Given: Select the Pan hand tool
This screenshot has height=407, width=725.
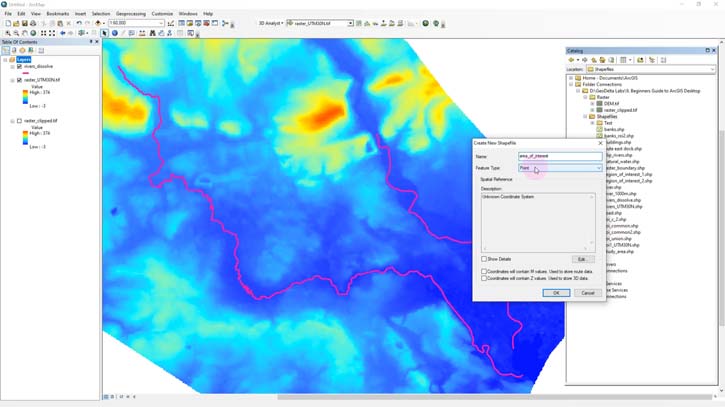Looking at the screenshot, I should click(x=25, y=33).
